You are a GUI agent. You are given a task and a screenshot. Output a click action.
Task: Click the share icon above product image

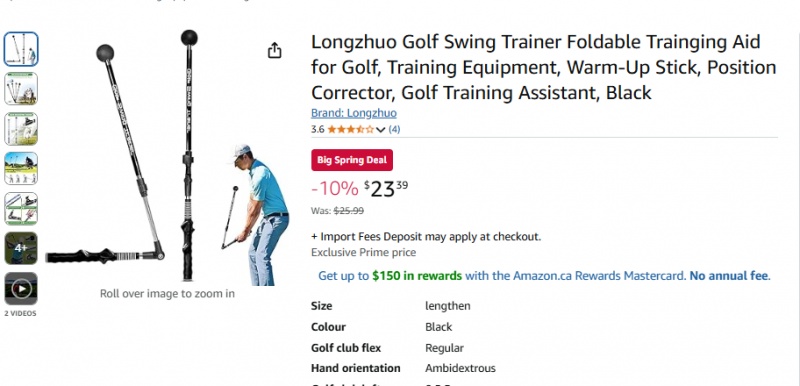pos(274,50)
